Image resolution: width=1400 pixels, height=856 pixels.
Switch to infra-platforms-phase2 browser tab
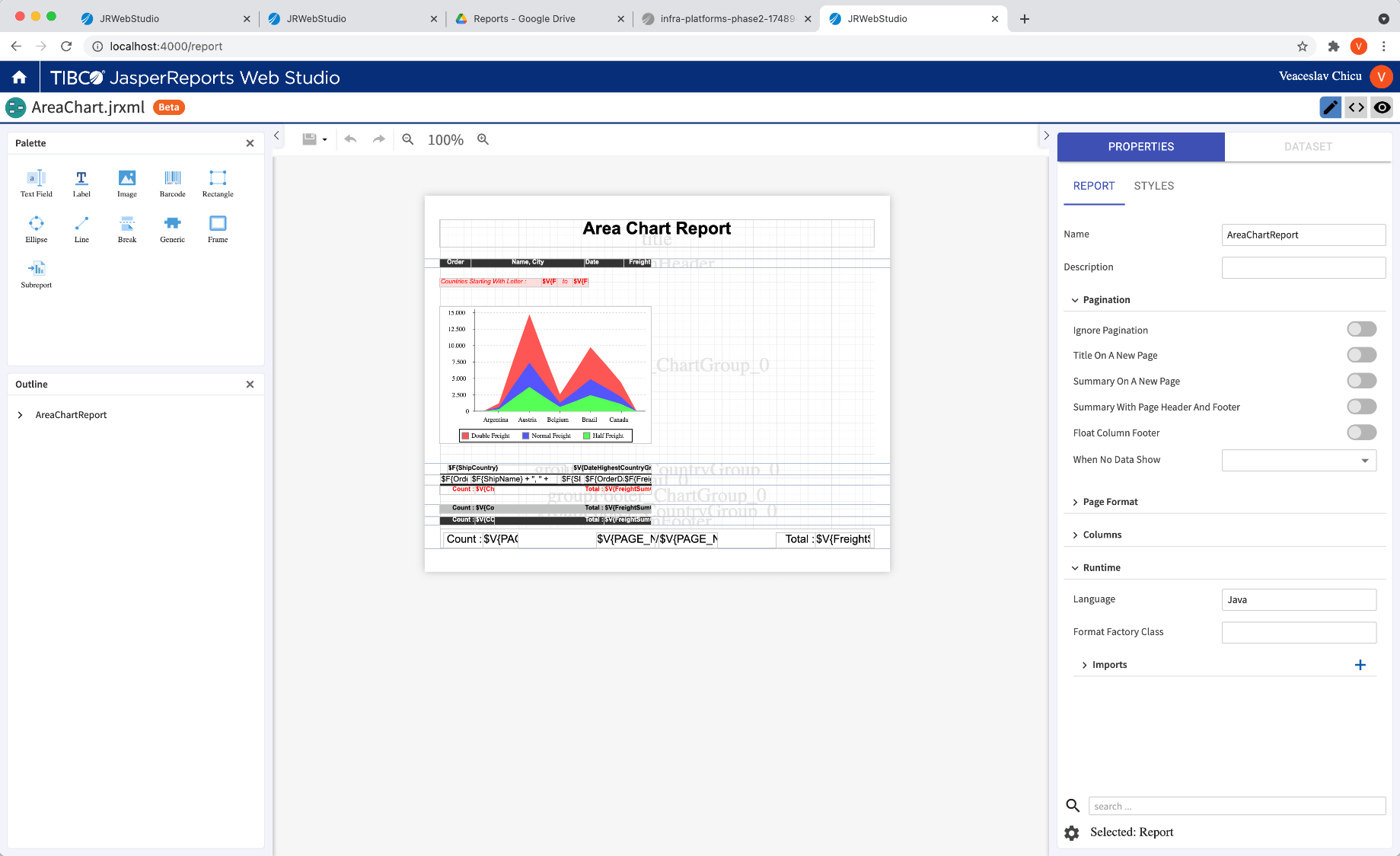726,18
